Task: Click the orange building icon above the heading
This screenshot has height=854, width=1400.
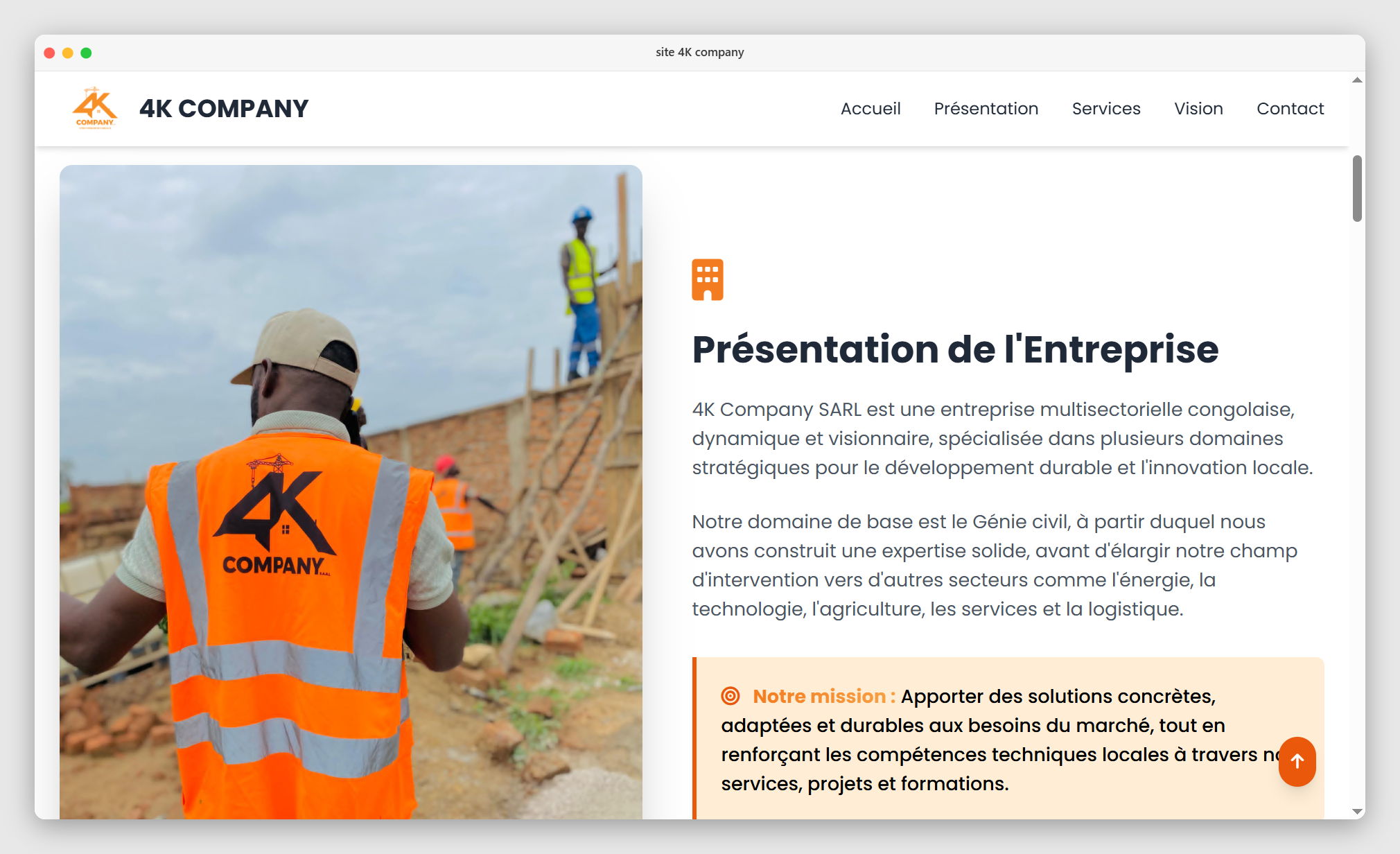Action: [x=708, y=279]
